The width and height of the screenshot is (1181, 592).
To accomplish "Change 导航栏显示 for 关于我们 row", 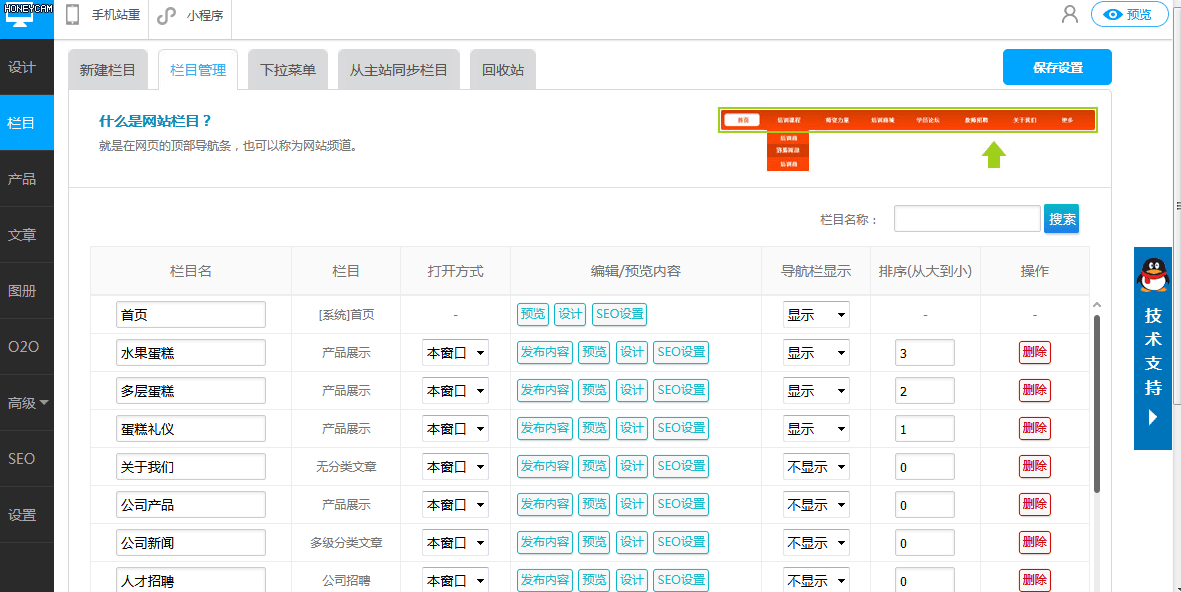I will [816, 467].
